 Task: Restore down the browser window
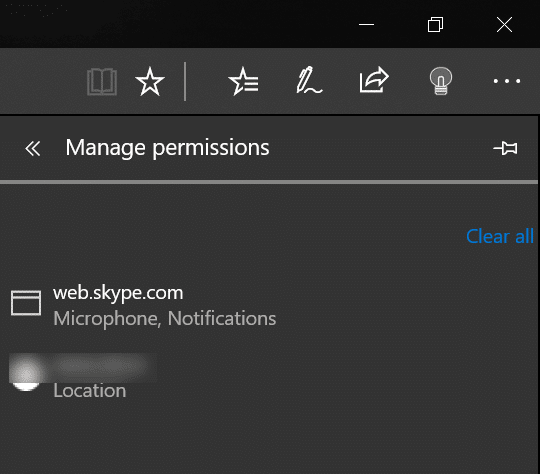435,24
